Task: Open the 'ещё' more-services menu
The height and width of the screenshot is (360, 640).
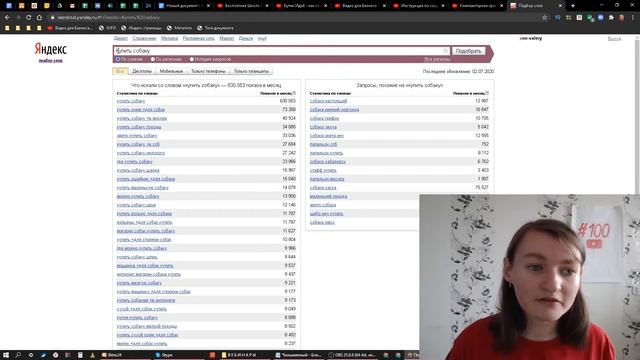Action: 262,38
